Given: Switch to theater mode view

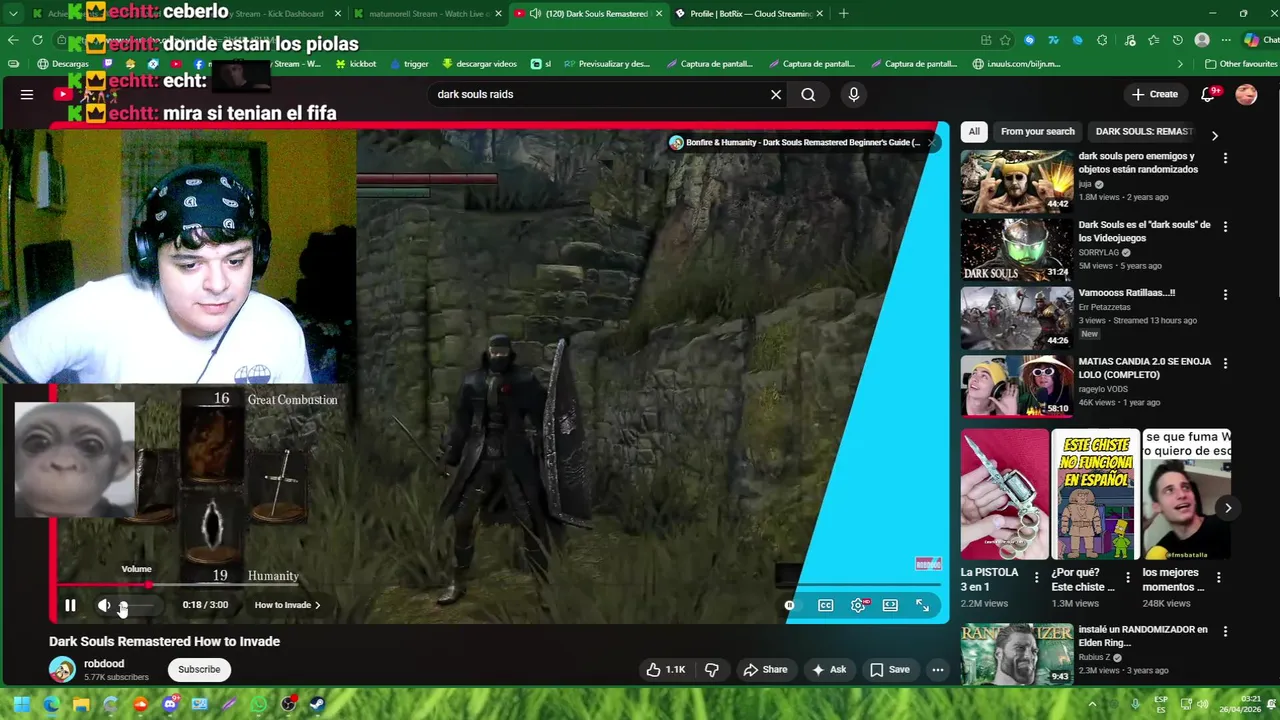Looking at the screenshot, I should pos(890,605).
